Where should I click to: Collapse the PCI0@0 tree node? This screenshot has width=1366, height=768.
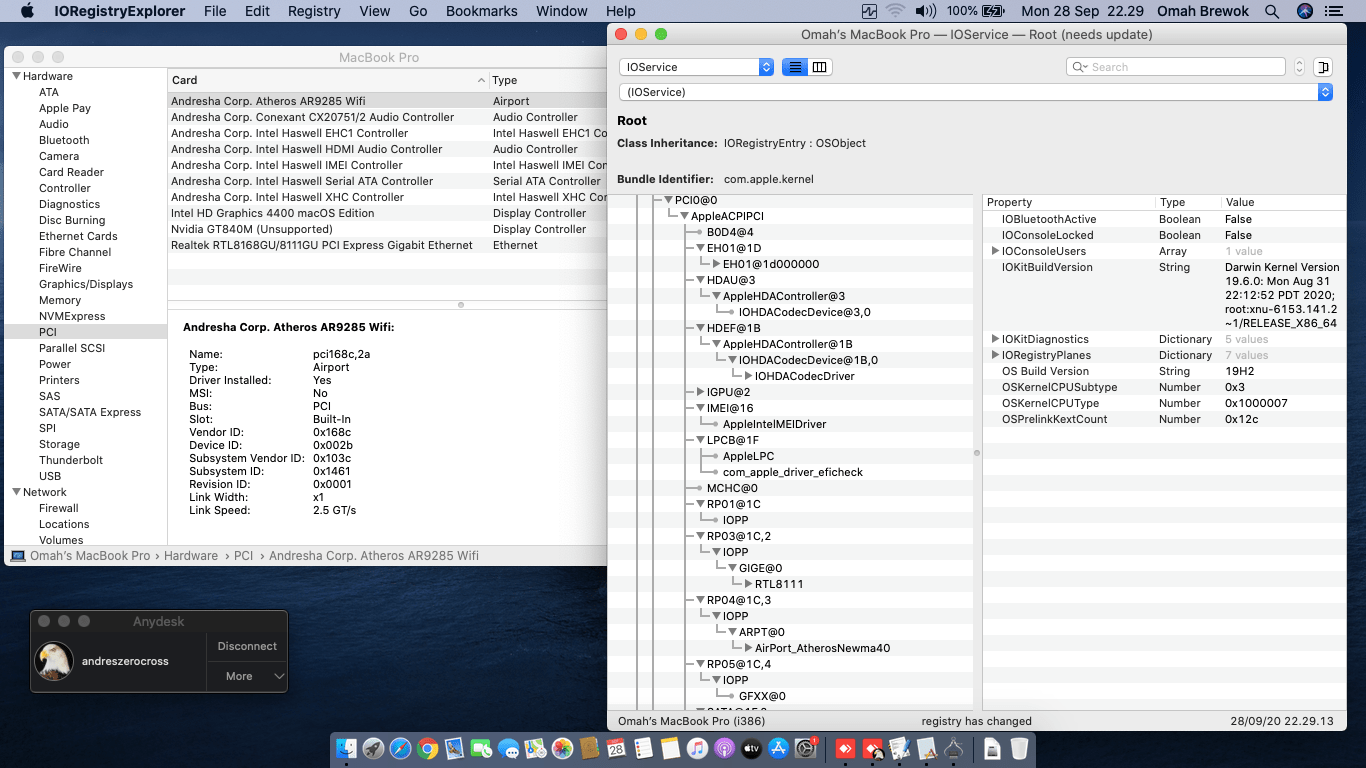pyautogui.click(x=668, y=200)
